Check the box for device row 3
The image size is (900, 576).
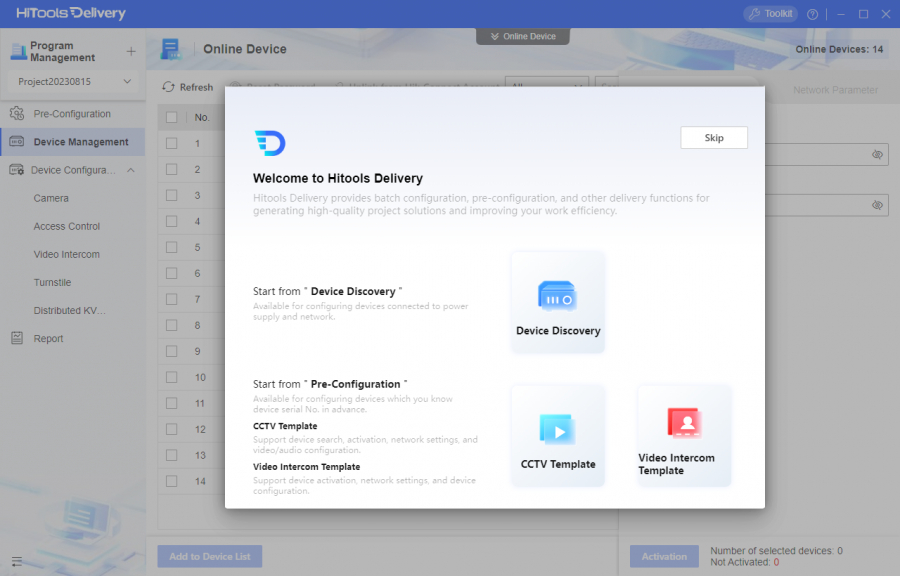coord(172,195)
